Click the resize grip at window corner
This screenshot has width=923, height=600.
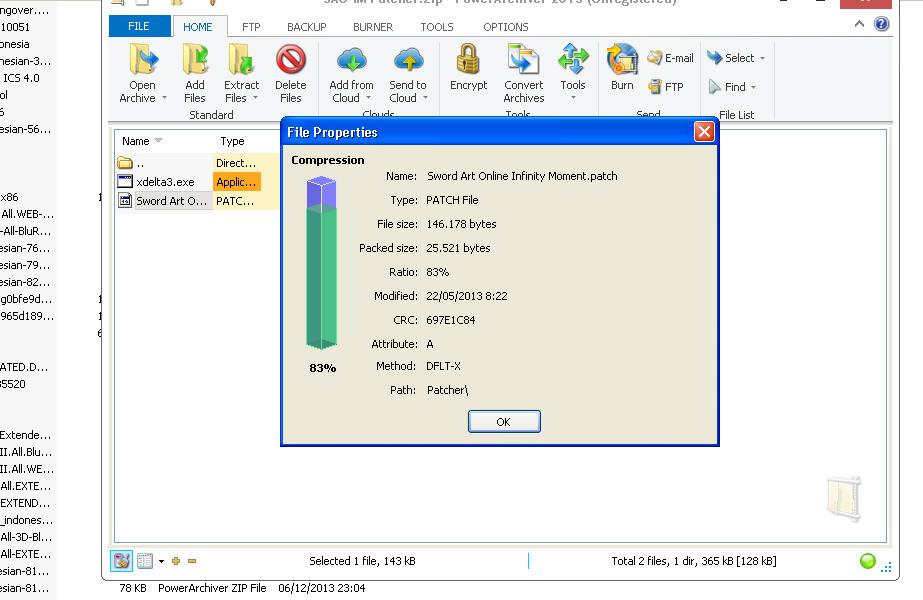tap(887, 567)
